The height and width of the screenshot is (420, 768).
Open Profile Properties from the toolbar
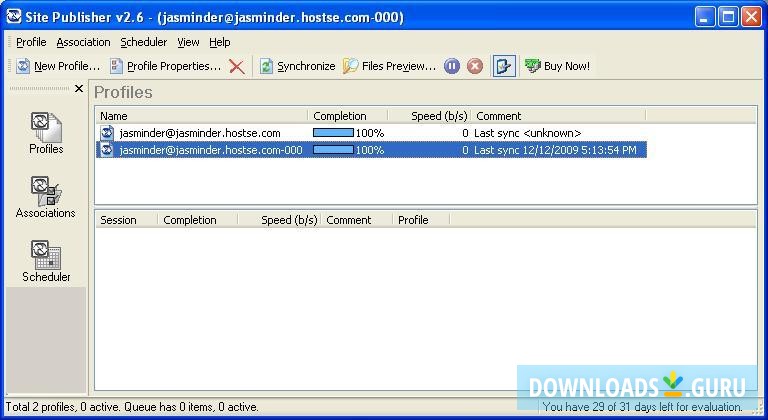point(165,66)
